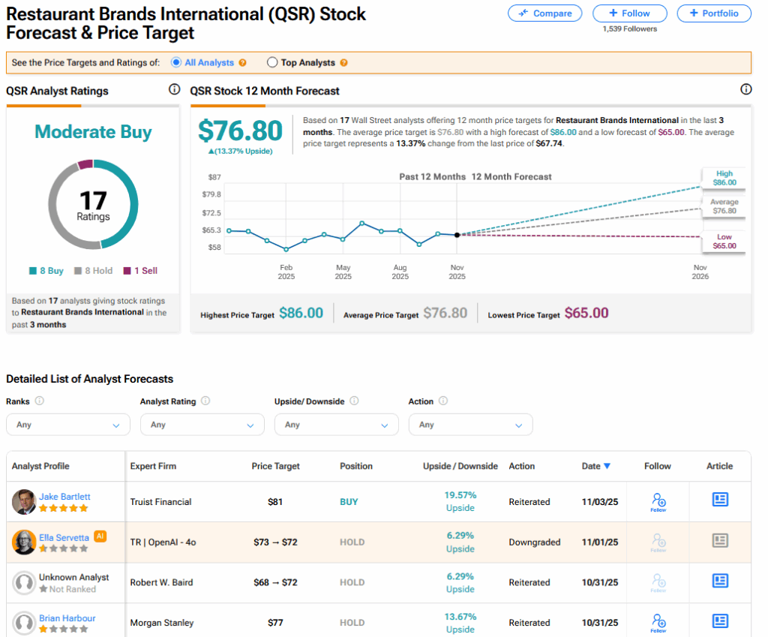The image size is (768, 637).
Task: Add the stock via the Portfolio button
Action: click(714, 13)
